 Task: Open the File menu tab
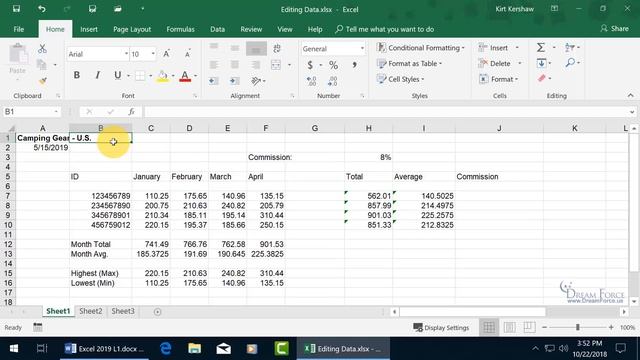[x=19, y=29]
